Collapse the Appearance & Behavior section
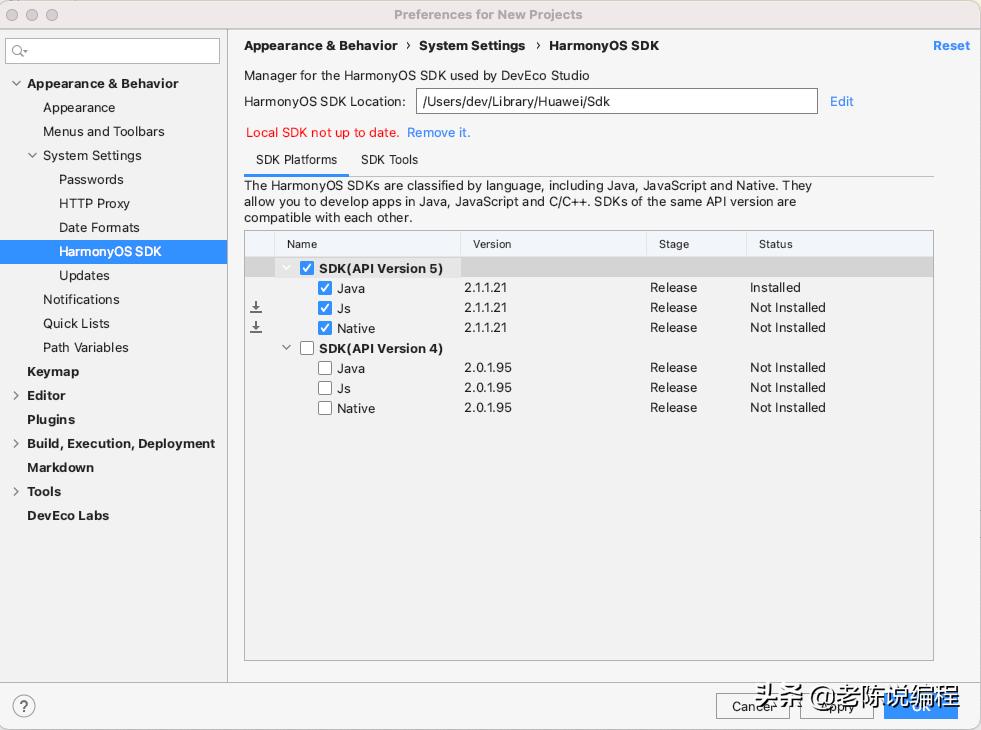The width and height of the screenshot is (981, 730). click(x=16, y=84)
